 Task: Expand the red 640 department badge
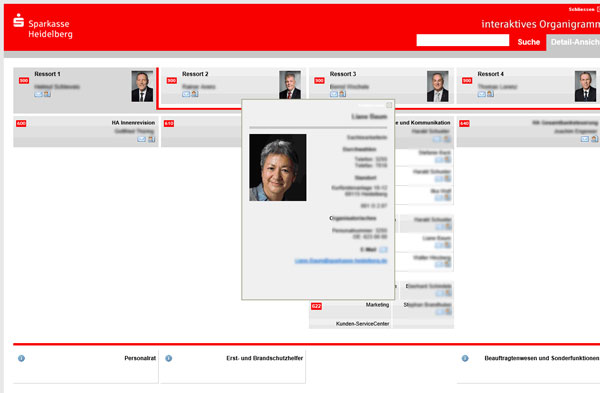tap(464, 124)
